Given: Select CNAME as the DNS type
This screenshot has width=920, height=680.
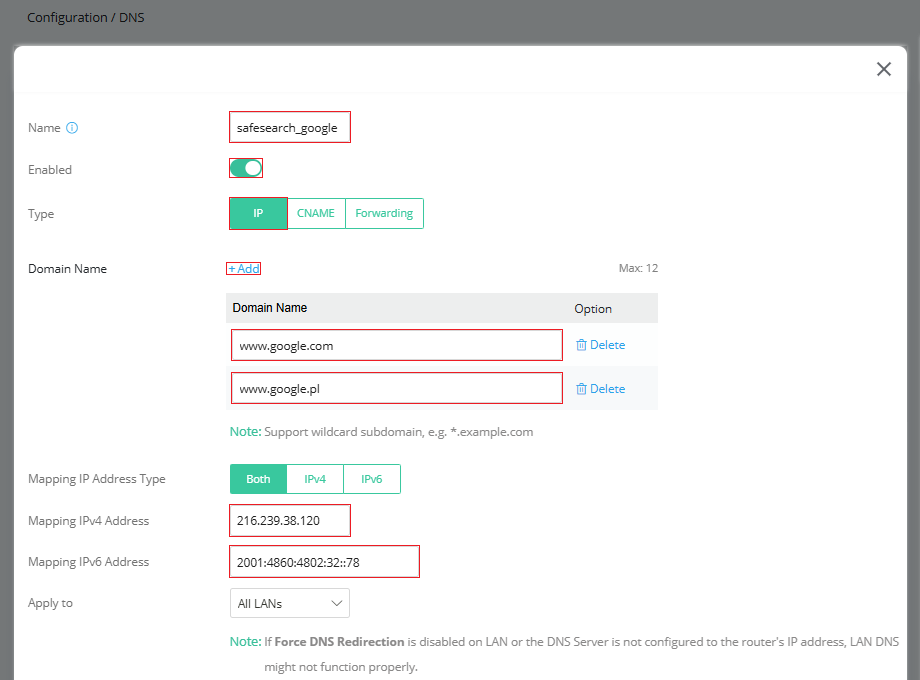Looking at the screenshot, I should tap(316, 214).
